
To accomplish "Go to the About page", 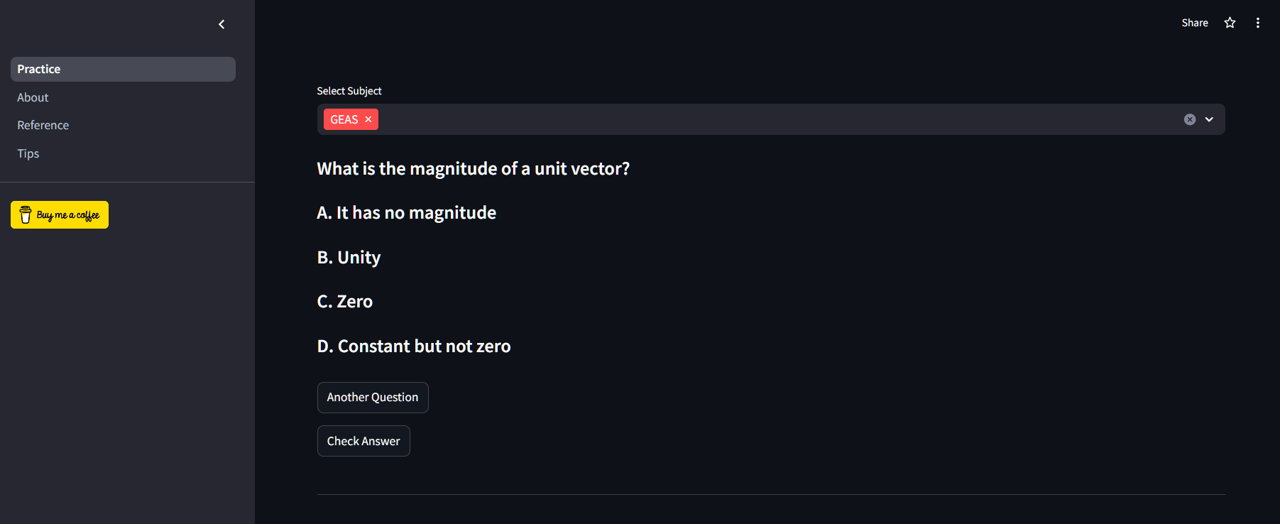I will 33,97.
